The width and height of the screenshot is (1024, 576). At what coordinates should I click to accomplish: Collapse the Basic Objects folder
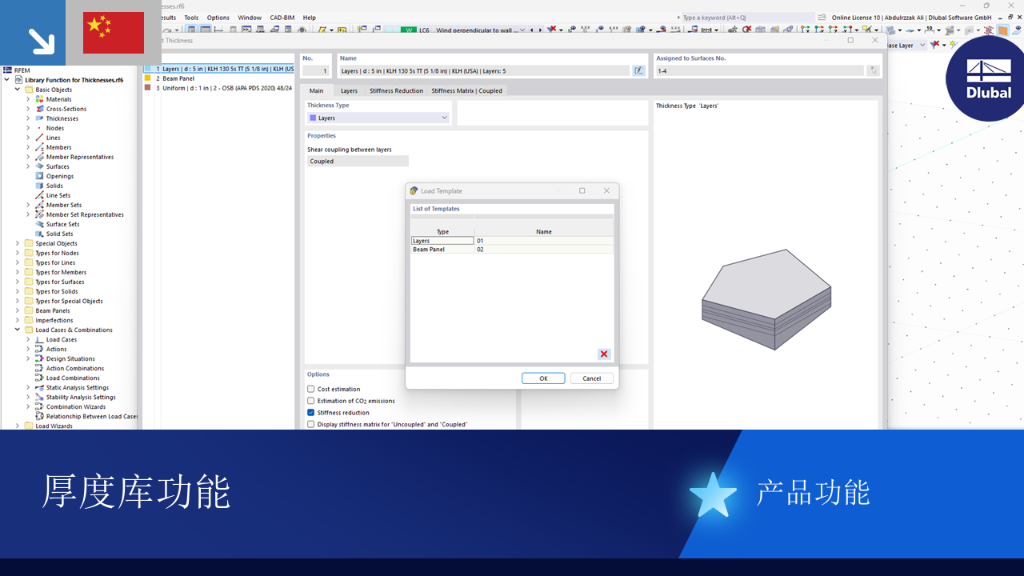pos(18,89)
